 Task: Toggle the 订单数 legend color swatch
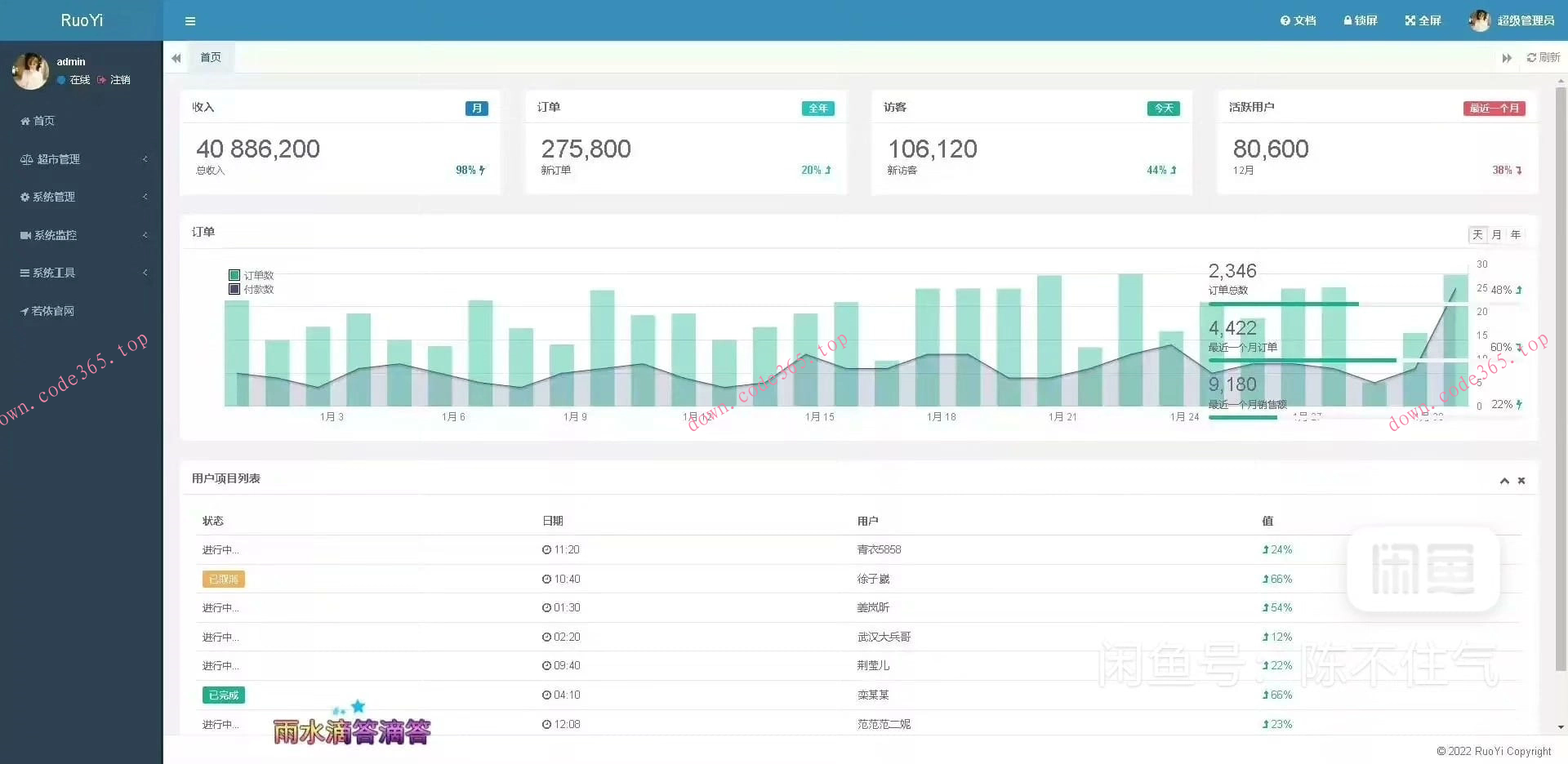click(x=234, y=275)
